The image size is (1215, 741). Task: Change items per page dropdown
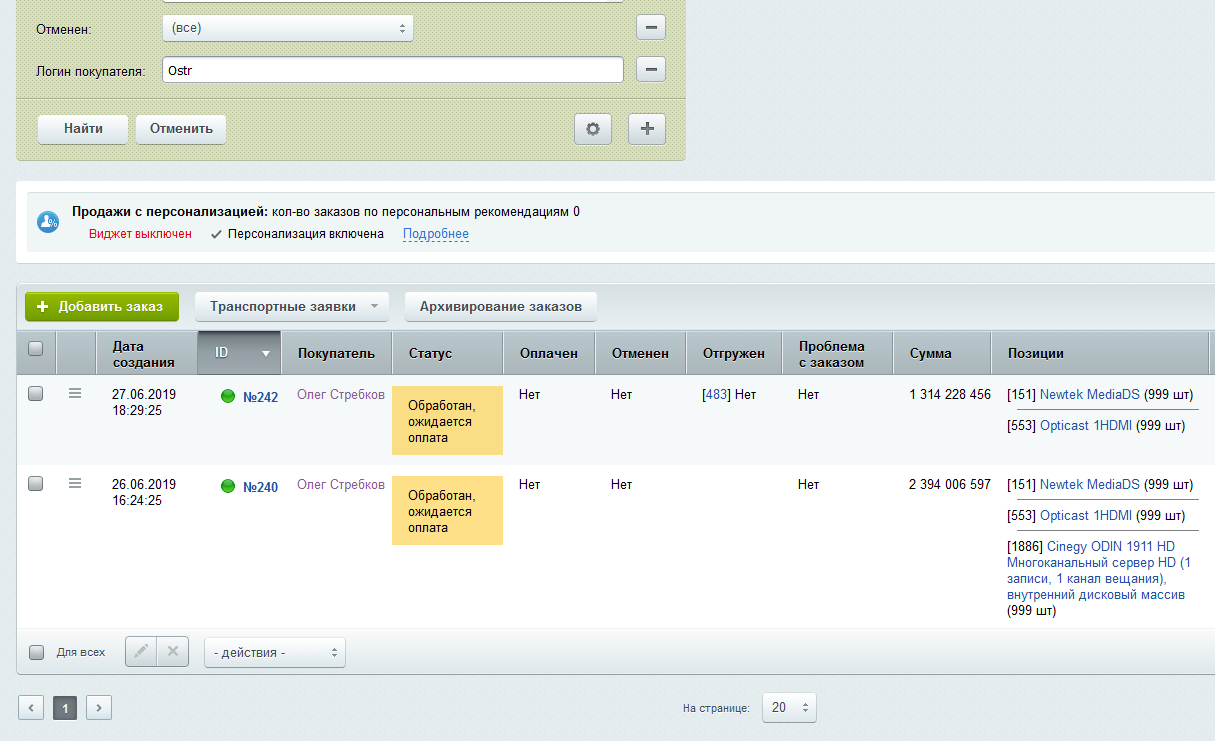pos(789,708)
